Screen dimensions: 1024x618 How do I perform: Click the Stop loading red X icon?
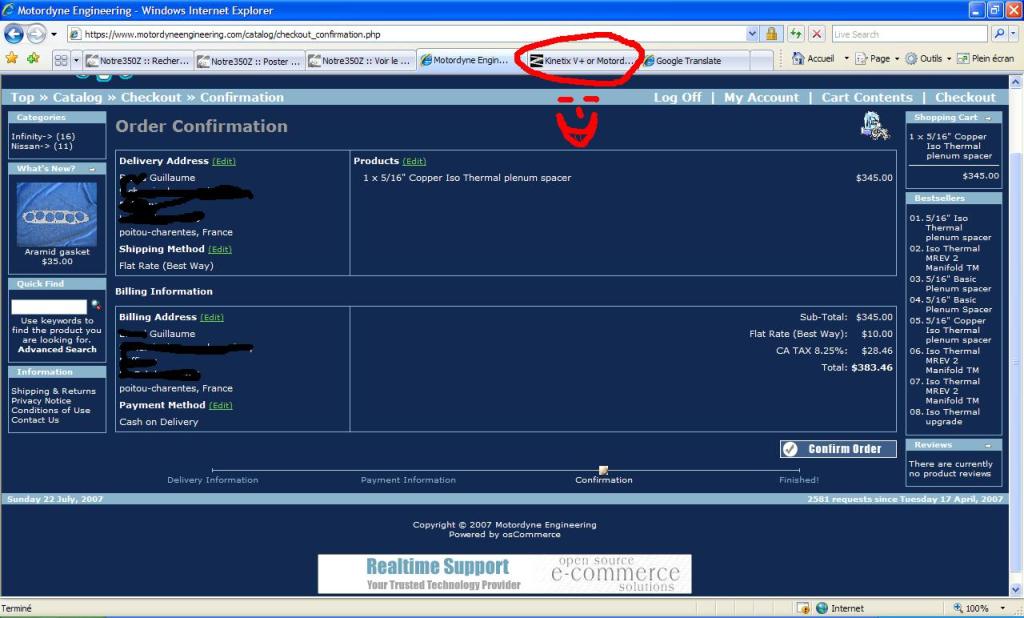tap(816, 34)
